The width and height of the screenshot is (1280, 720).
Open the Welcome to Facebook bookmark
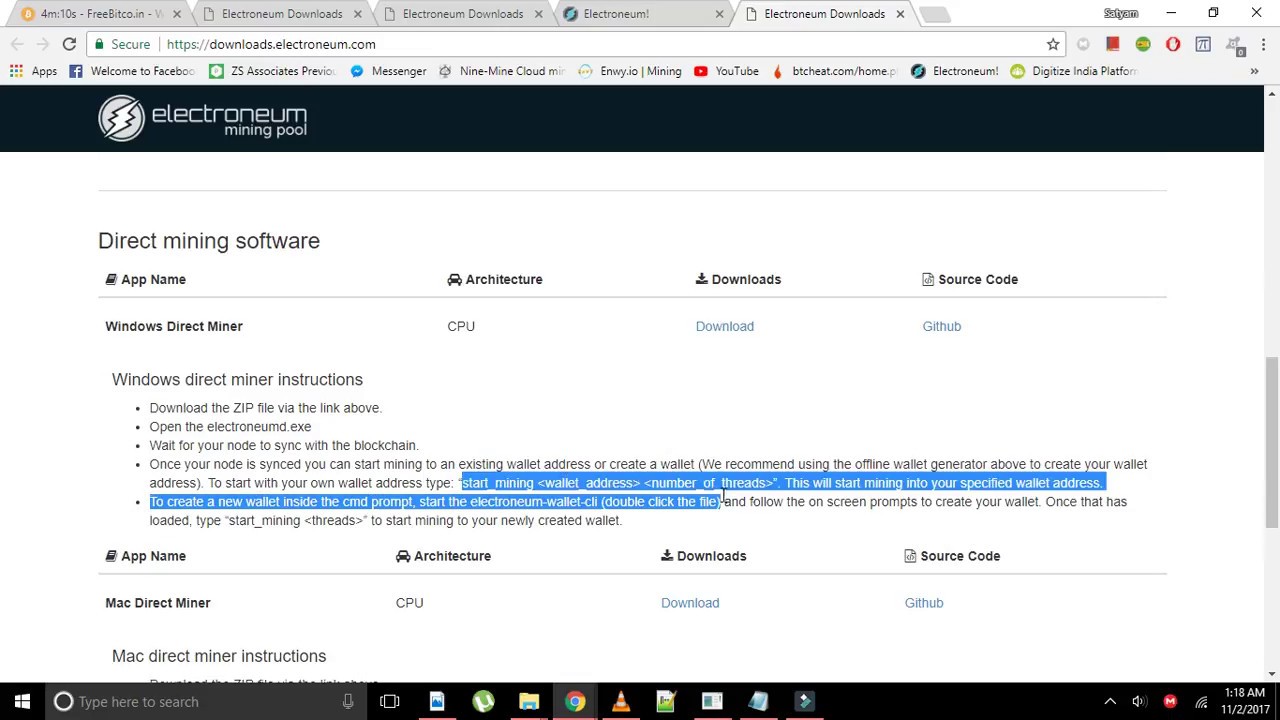[x=133, y=71]
